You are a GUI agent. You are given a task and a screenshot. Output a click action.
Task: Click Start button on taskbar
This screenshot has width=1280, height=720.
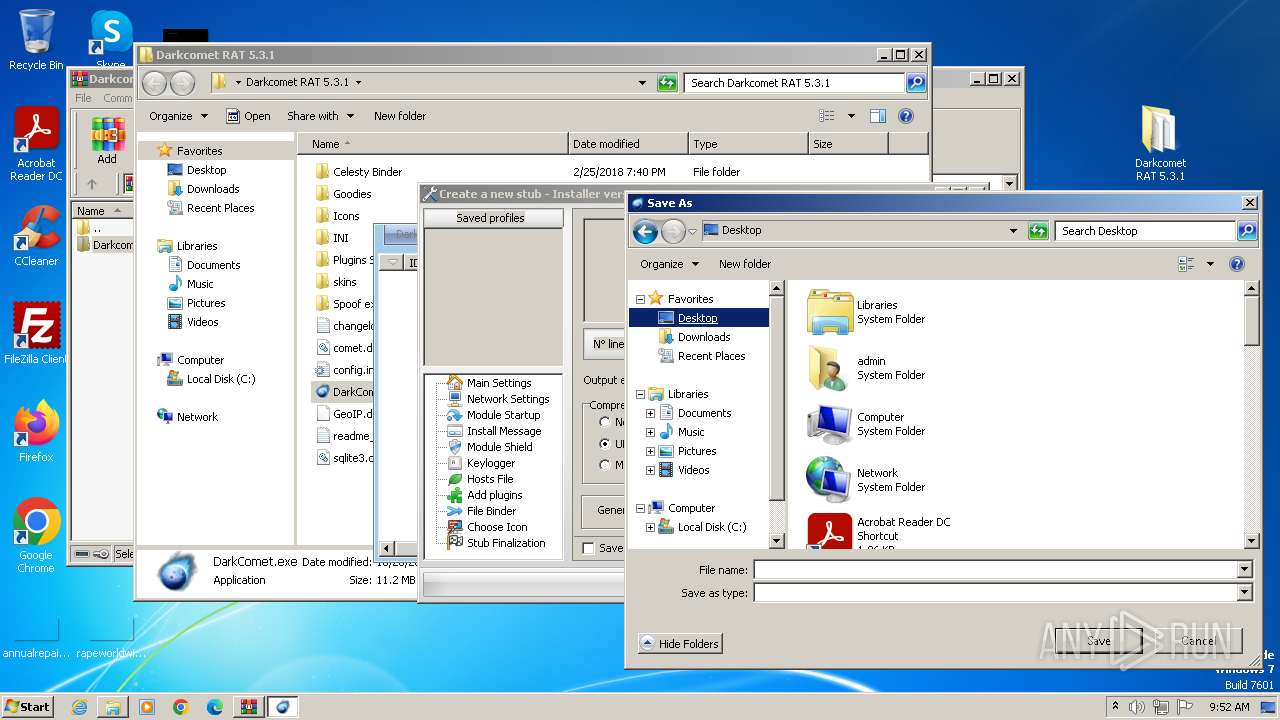point(27,706)
